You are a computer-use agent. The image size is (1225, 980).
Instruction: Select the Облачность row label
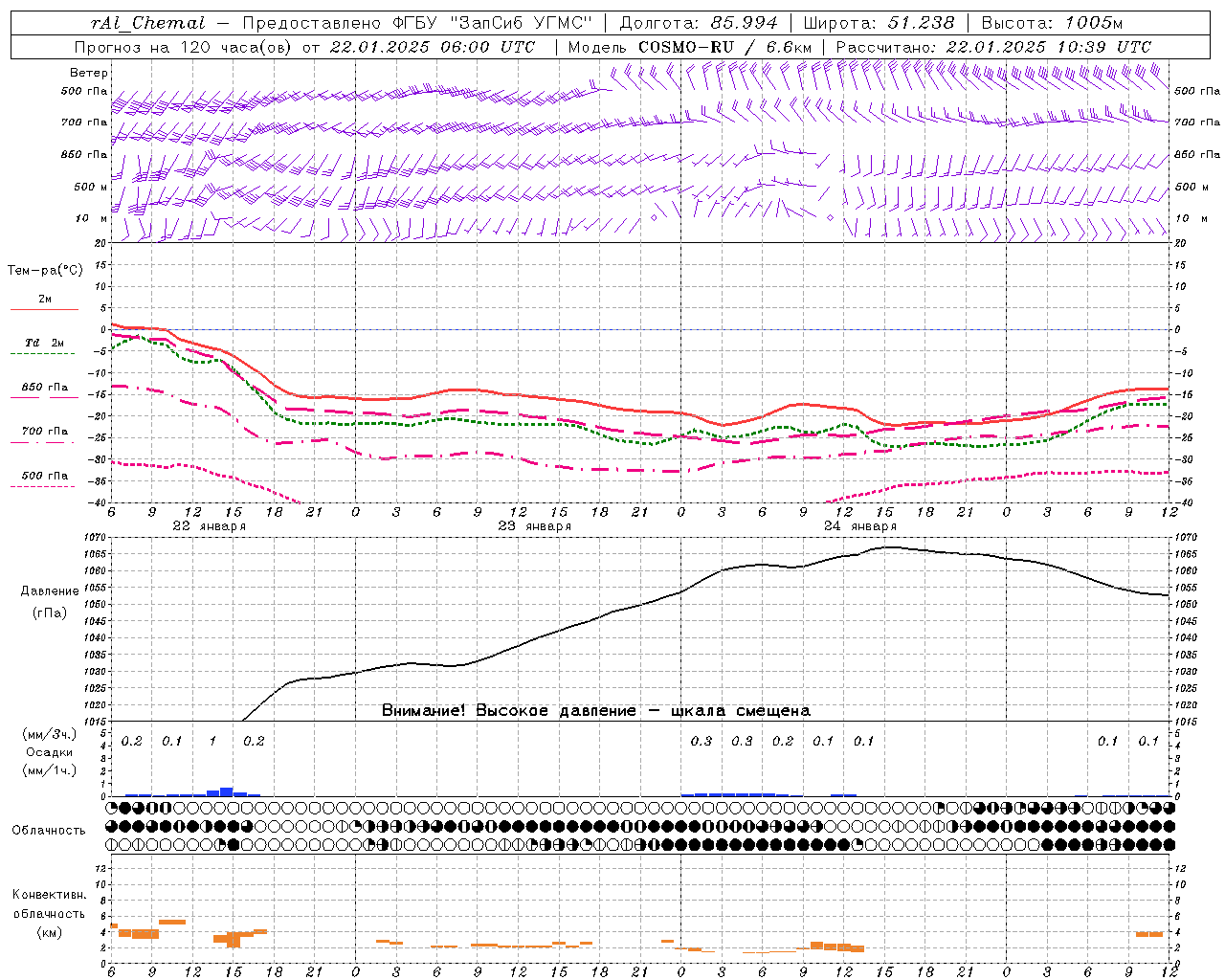point(49,830)
